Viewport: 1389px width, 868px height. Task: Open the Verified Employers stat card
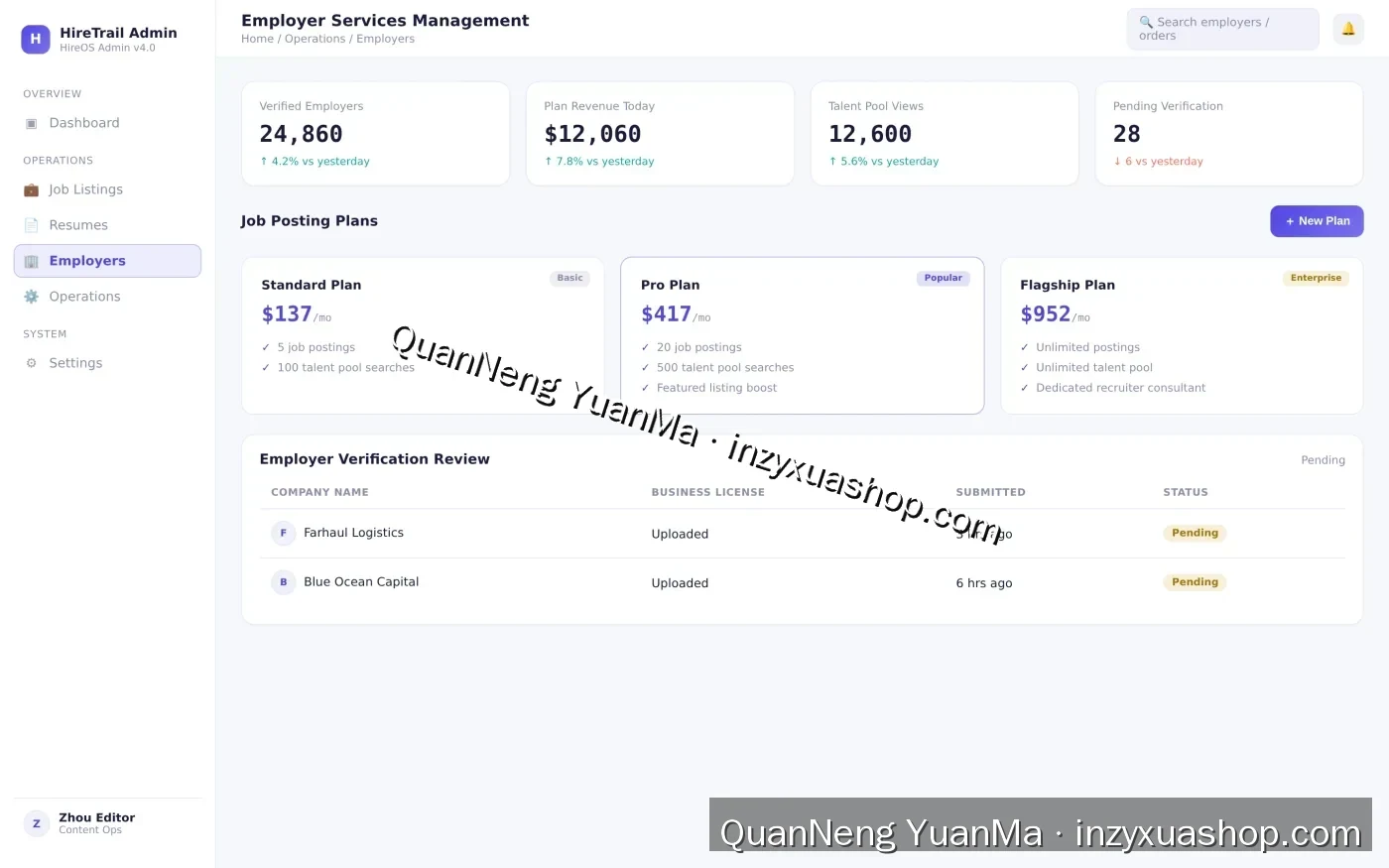376,134
